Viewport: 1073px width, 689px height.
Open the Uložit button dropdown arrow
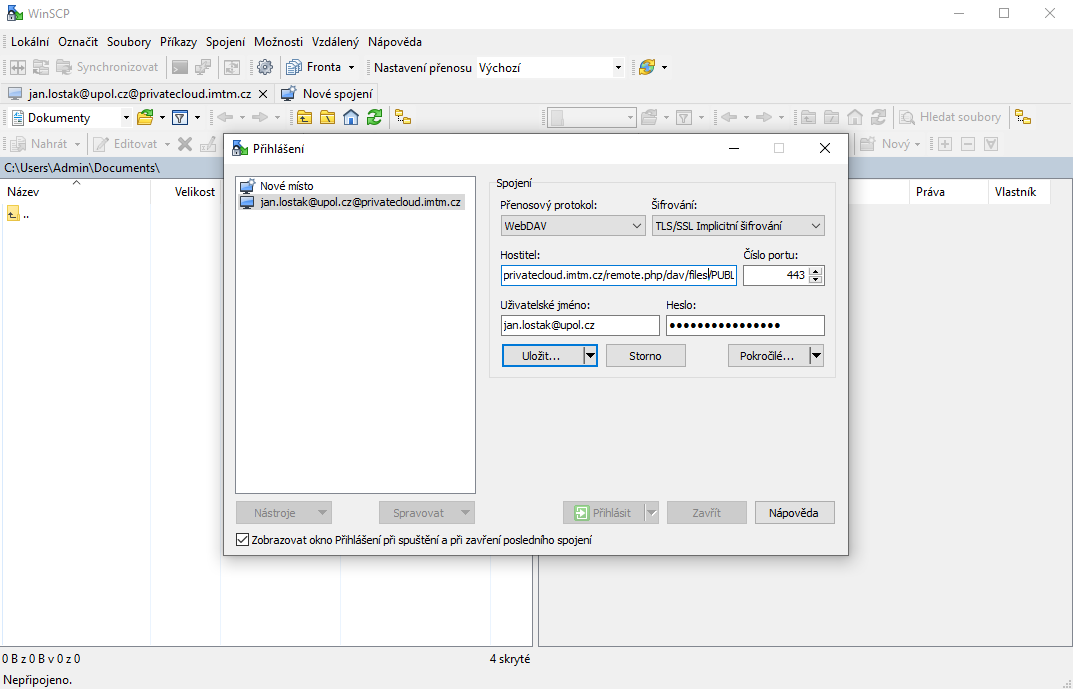point(590,356)
